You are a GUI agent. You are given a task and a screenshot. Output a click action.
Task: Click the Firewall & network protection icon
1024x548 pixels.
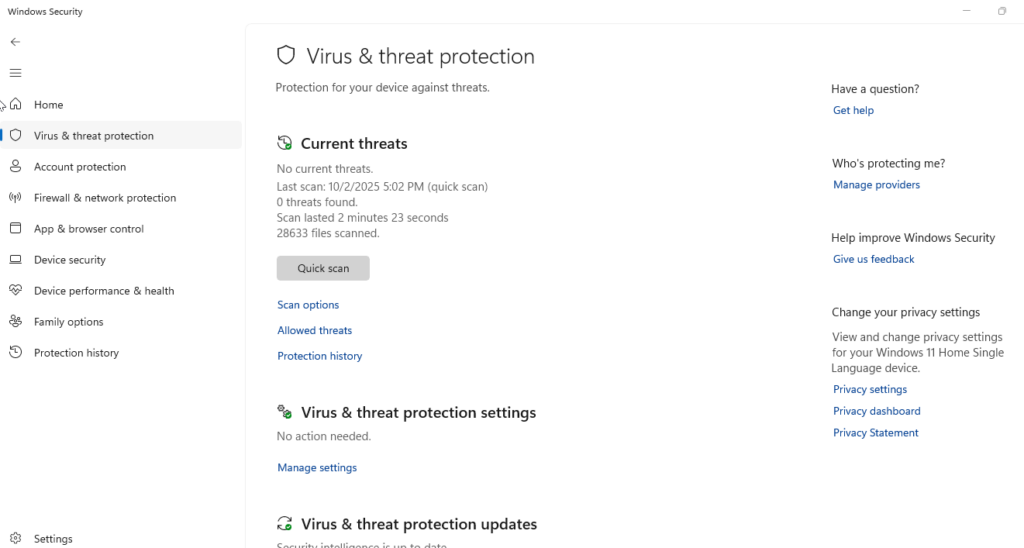point(16,198)
